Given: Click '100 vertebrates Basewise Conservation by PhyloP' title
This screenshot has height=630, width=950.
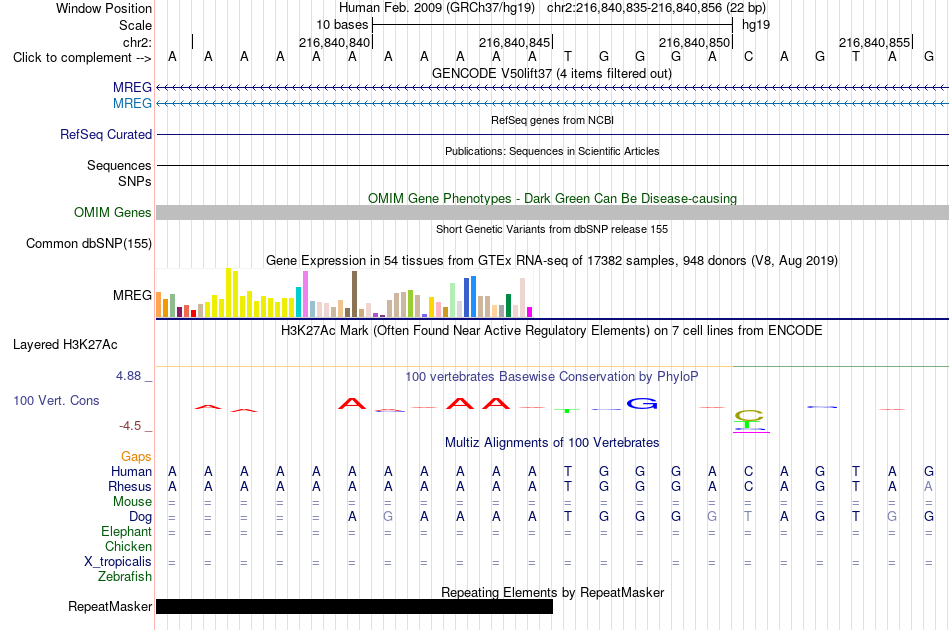Looking at the screenshot, I should tap(552, 376).
